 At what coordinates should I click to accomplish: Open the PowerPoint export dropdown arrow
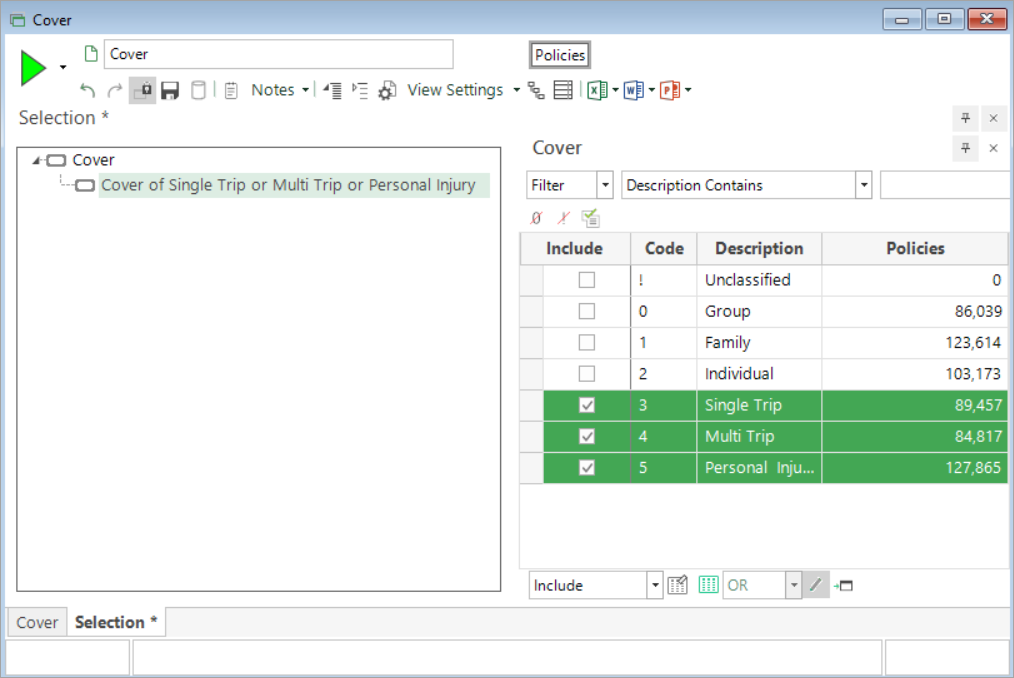[688, 90]
